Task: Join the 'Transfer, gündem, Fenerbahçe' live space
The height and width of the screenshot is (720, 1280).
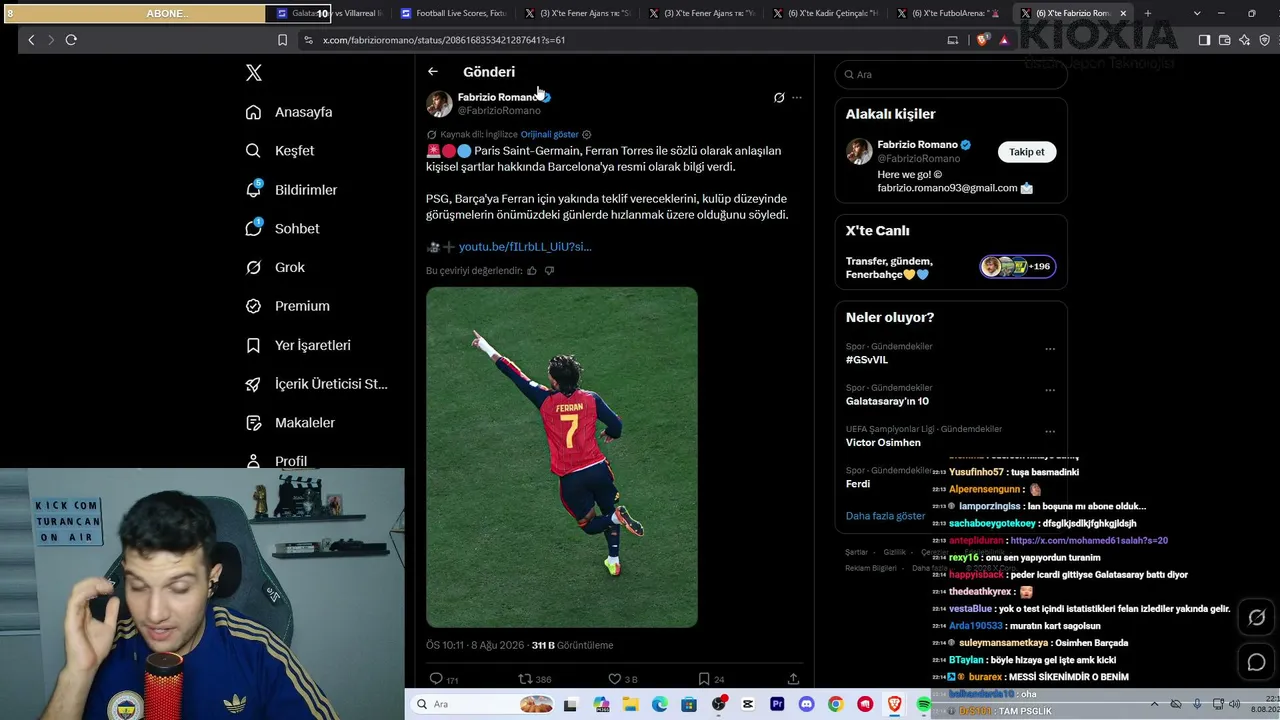Action: pyautogui.click(x=951, y=268)
